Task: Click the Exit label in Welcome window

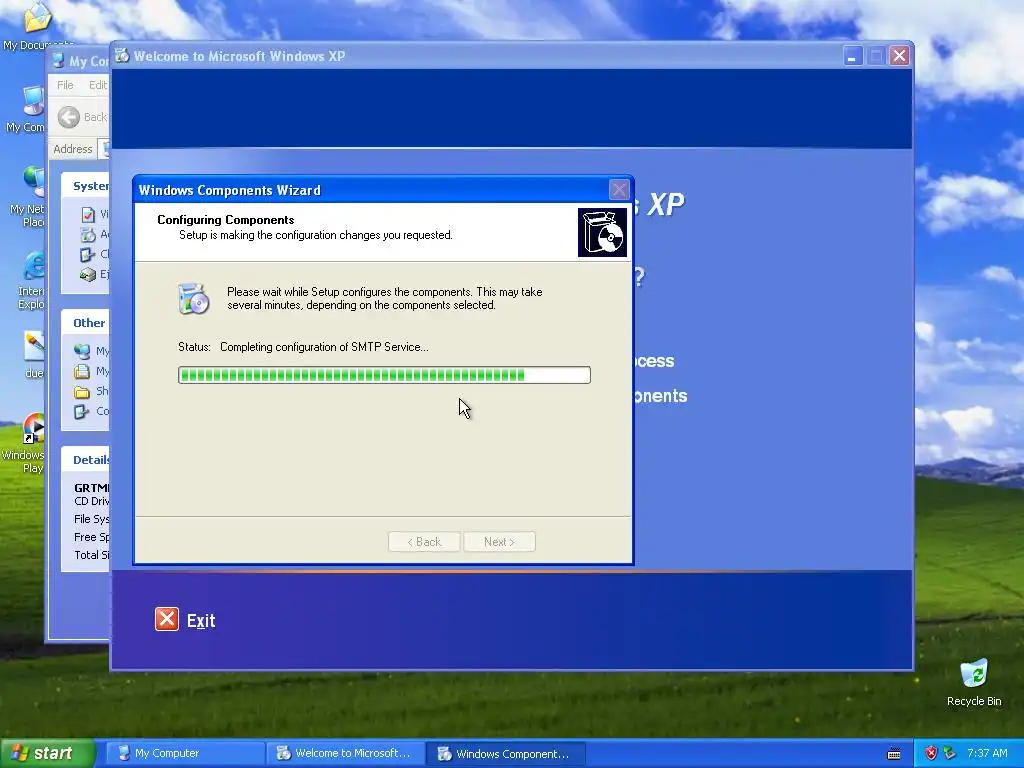Action: pos(200,620)
